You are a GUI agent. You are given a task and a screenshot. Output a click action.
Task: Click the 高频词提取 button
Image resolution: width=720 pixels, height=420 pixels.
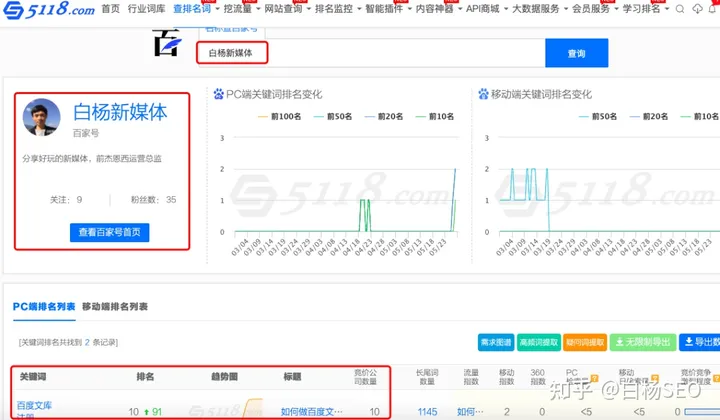pyautogui.click(x=539, y=342)
